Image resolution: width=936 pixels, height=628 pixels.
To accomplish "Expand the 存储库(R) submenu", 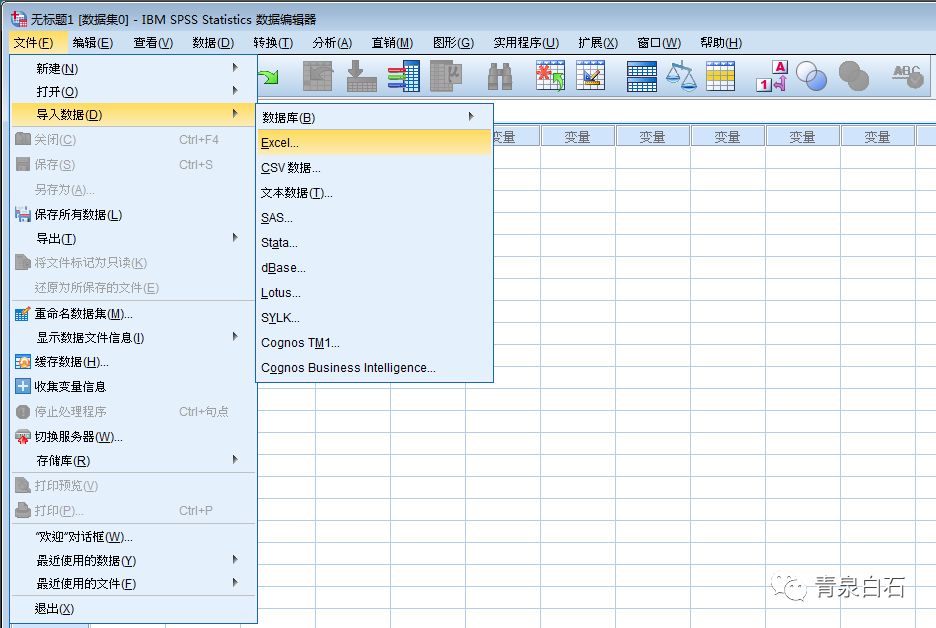I will pos(134,460).
